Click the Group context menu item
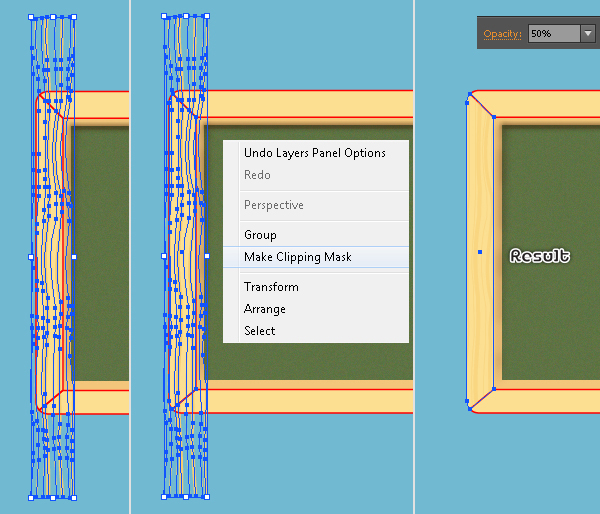The height and width of the screenshot is (514, 600). point(316,235)
